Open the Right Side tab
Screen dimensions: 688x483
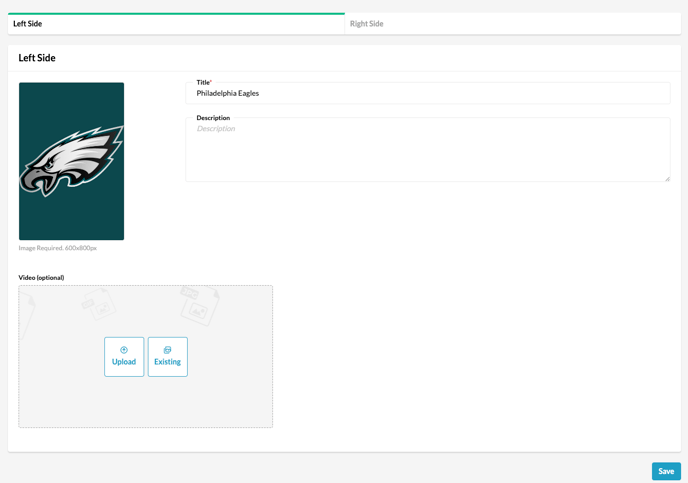(512, 24)
